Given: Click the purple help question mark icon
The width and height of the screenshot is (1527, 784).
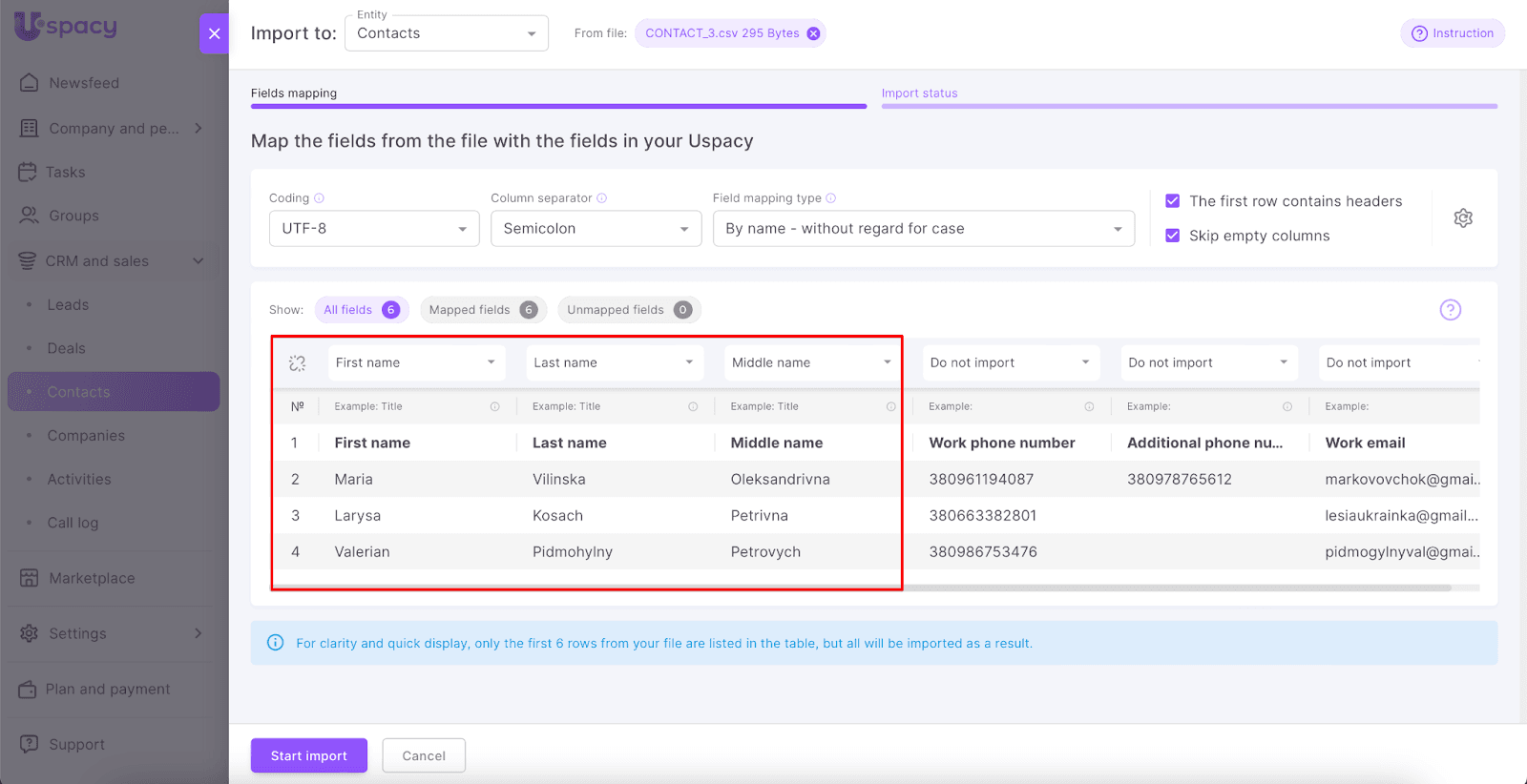Looking at the screenshot, I should pos(1450,310).
